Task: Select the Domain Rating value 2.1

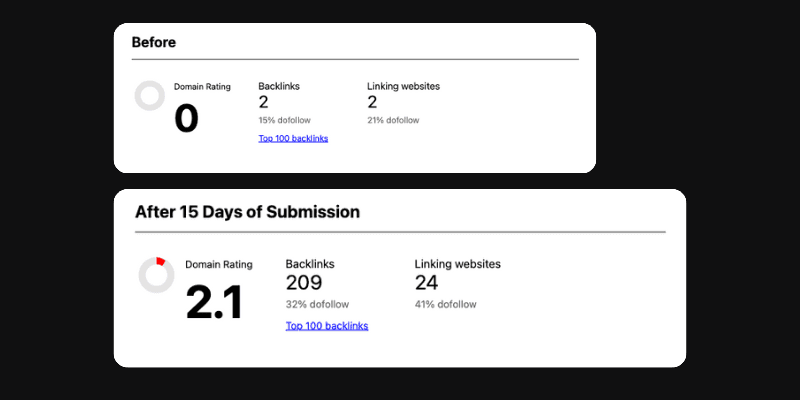Action: [214, 302]
